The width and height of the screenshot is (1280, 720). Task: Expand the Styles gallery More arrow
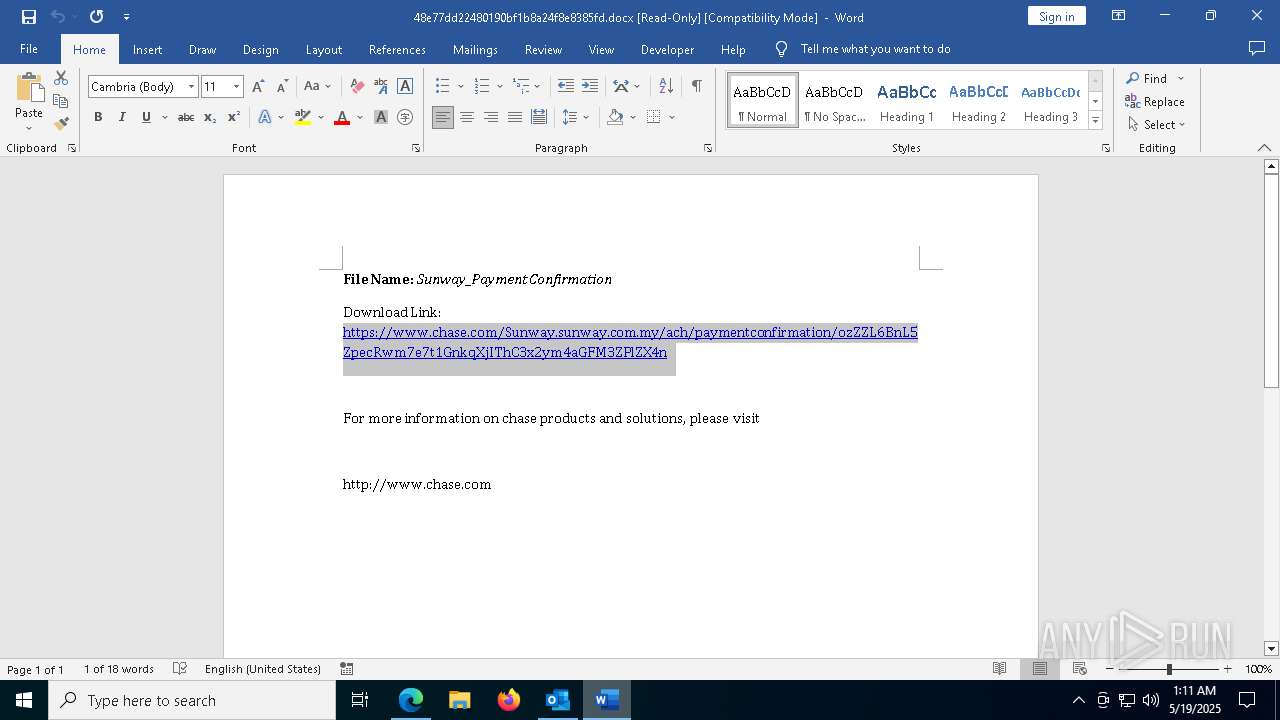pyautogui.click(x=1095, y=121)
